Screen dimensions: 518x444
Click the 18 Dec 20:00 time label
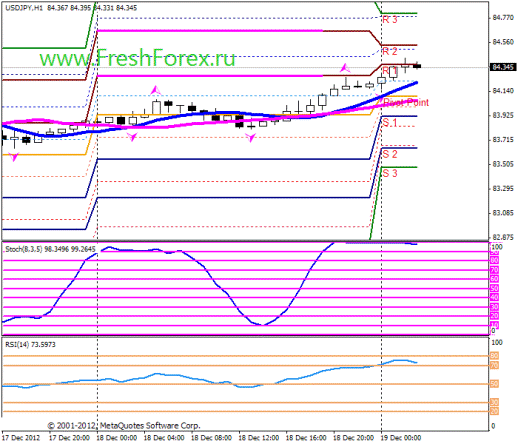coord(353,438)
